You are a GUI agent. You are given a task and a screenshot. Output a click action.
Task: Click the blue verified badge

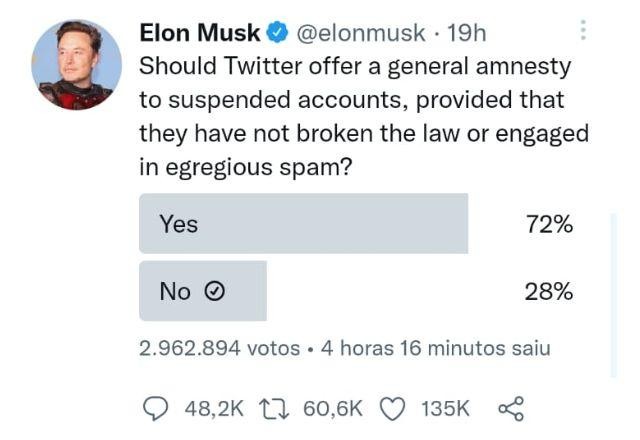276,33
